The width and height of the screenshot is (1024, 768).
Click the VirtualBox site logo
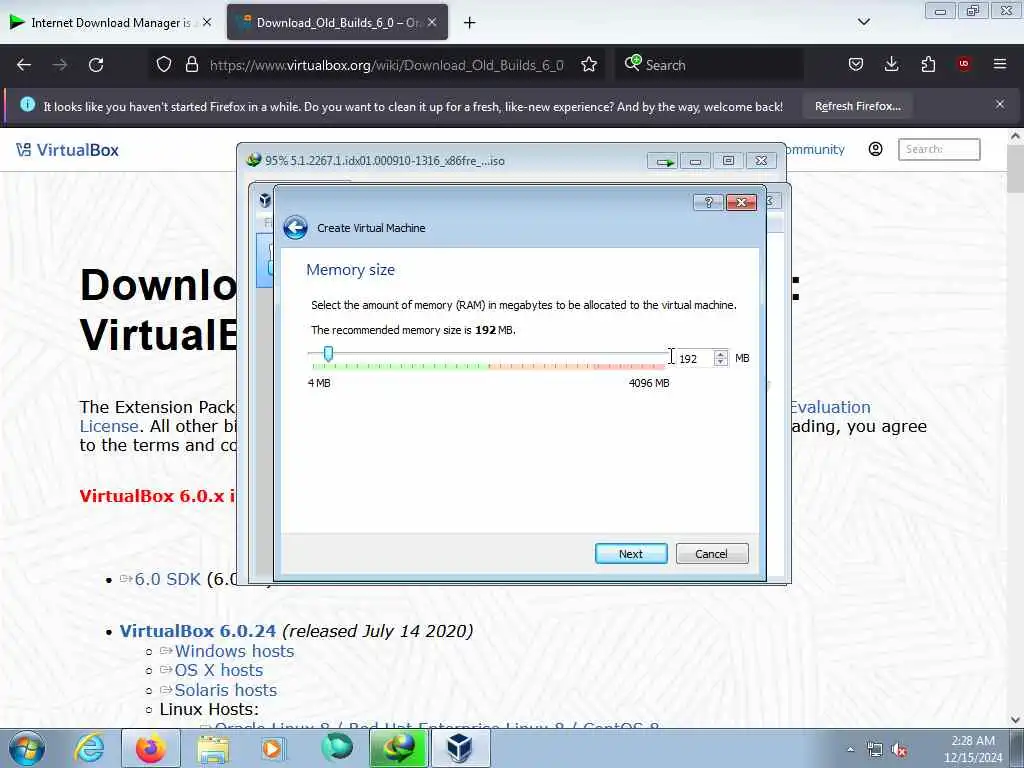click(x=68, y=150)
